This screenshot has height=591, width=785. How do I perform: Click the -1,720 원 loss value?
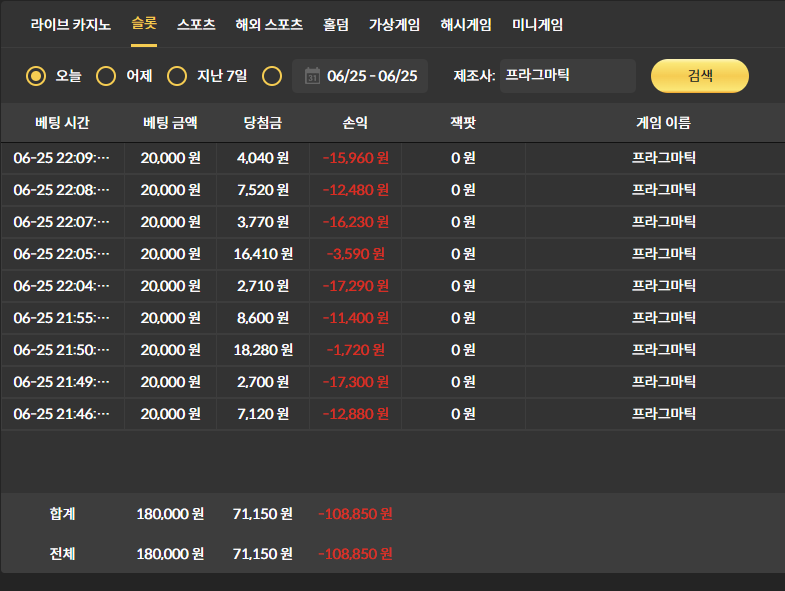tap(355, 350)
